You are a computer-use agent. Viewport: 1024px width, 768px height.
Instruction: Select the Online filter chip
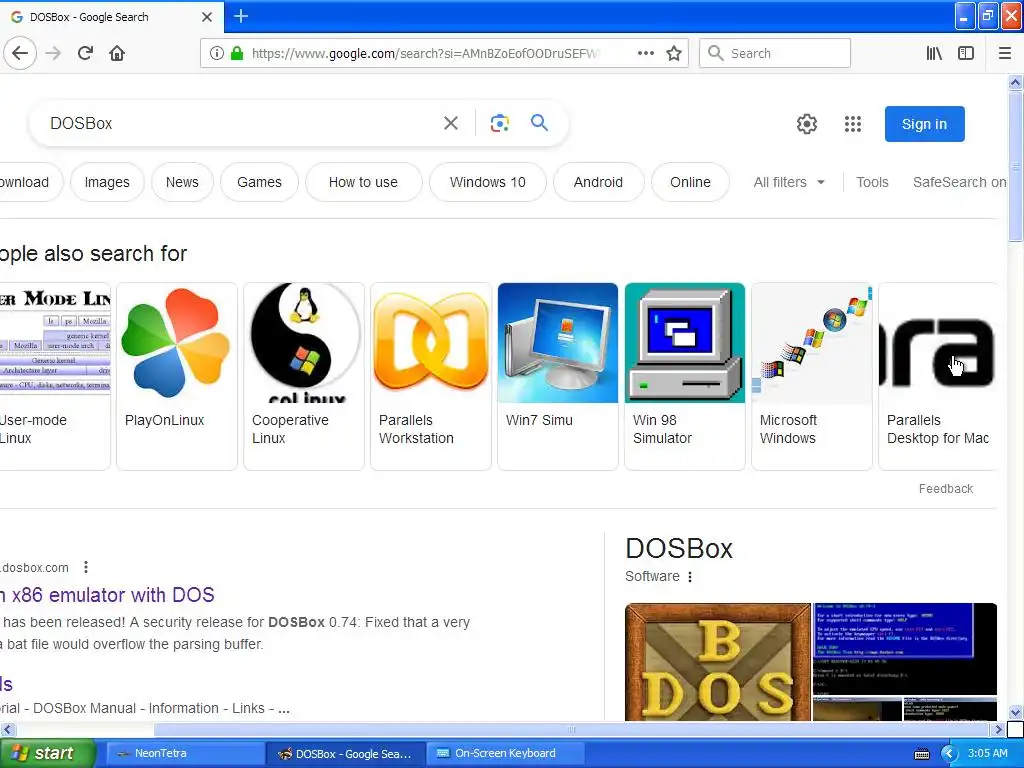(x=690, y=182)
